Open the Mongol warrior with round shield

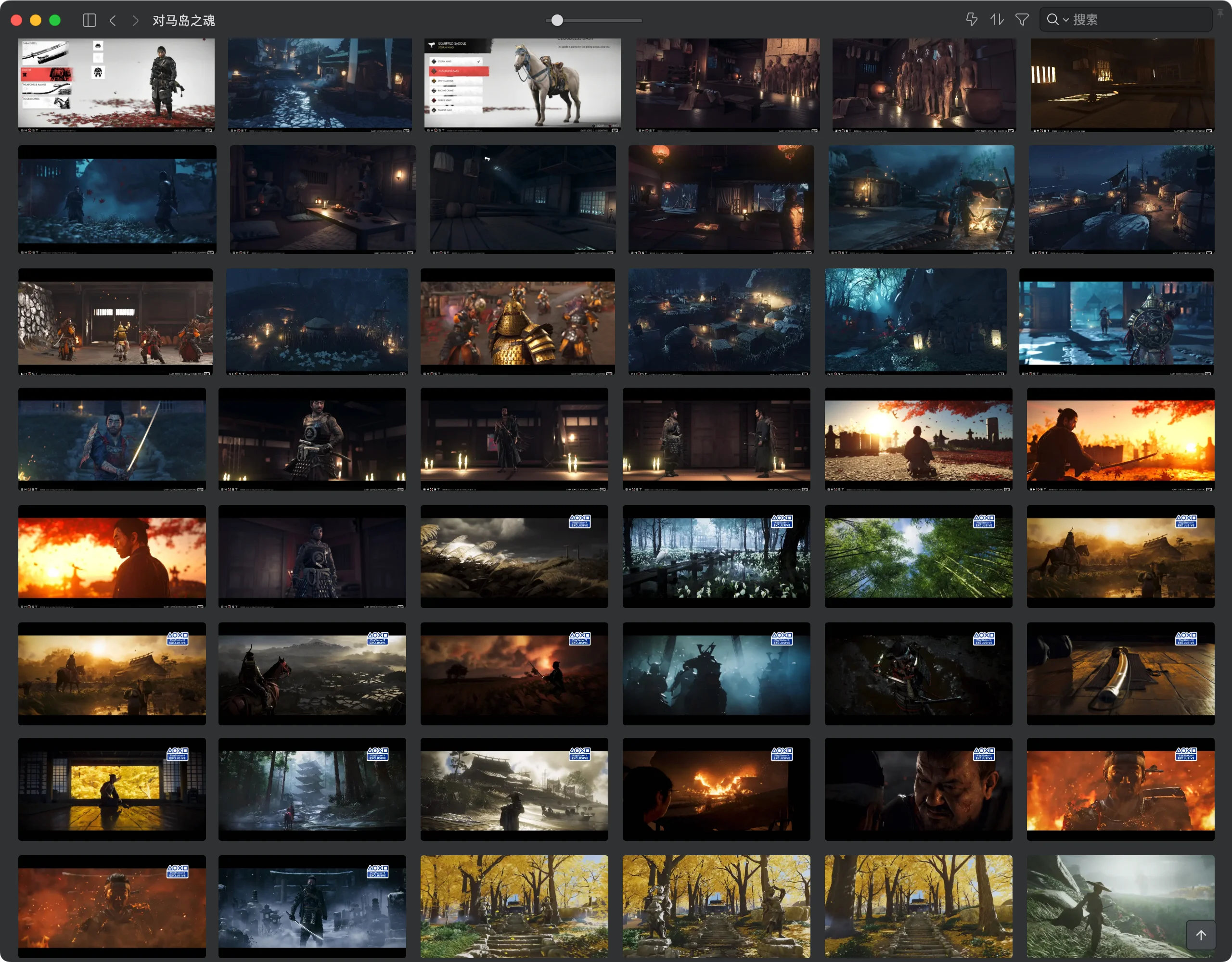coord(1116,322)
